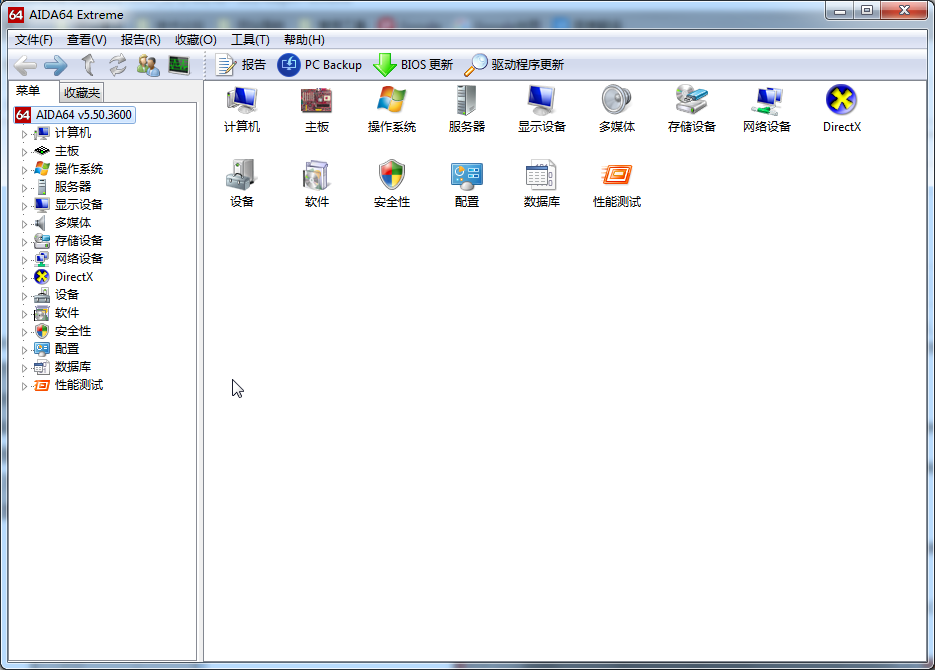Click the Forward navigation arrow
The image size is (935, 670).
point(56,65)
